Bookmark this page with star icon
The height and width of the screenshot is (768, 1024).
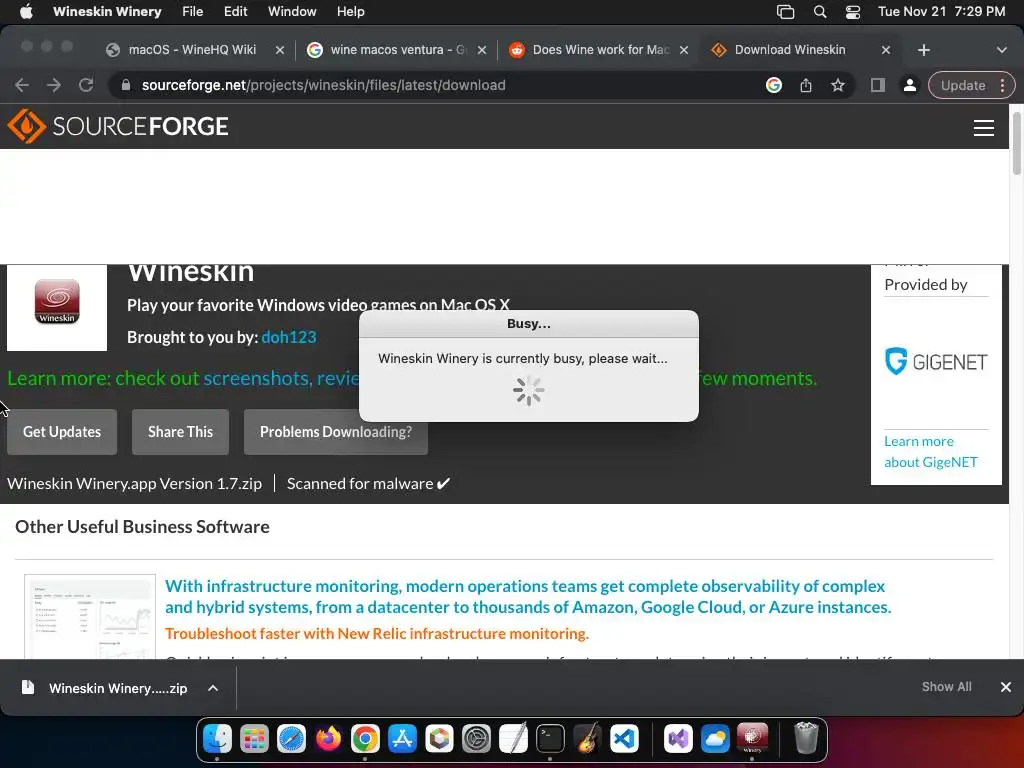click(x=838, y=85)
